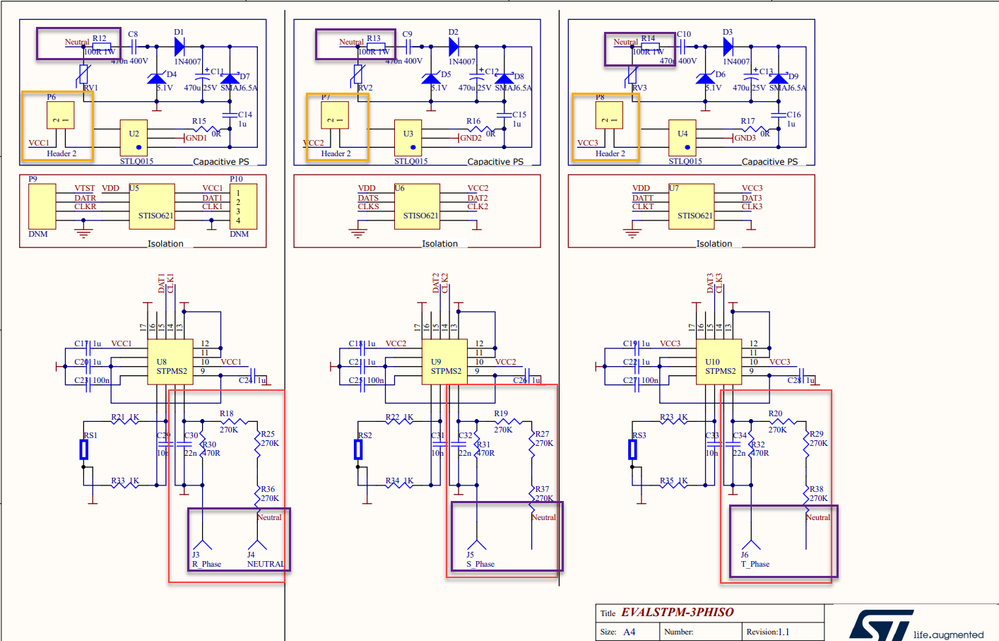Click the CLKS net label

368,207
